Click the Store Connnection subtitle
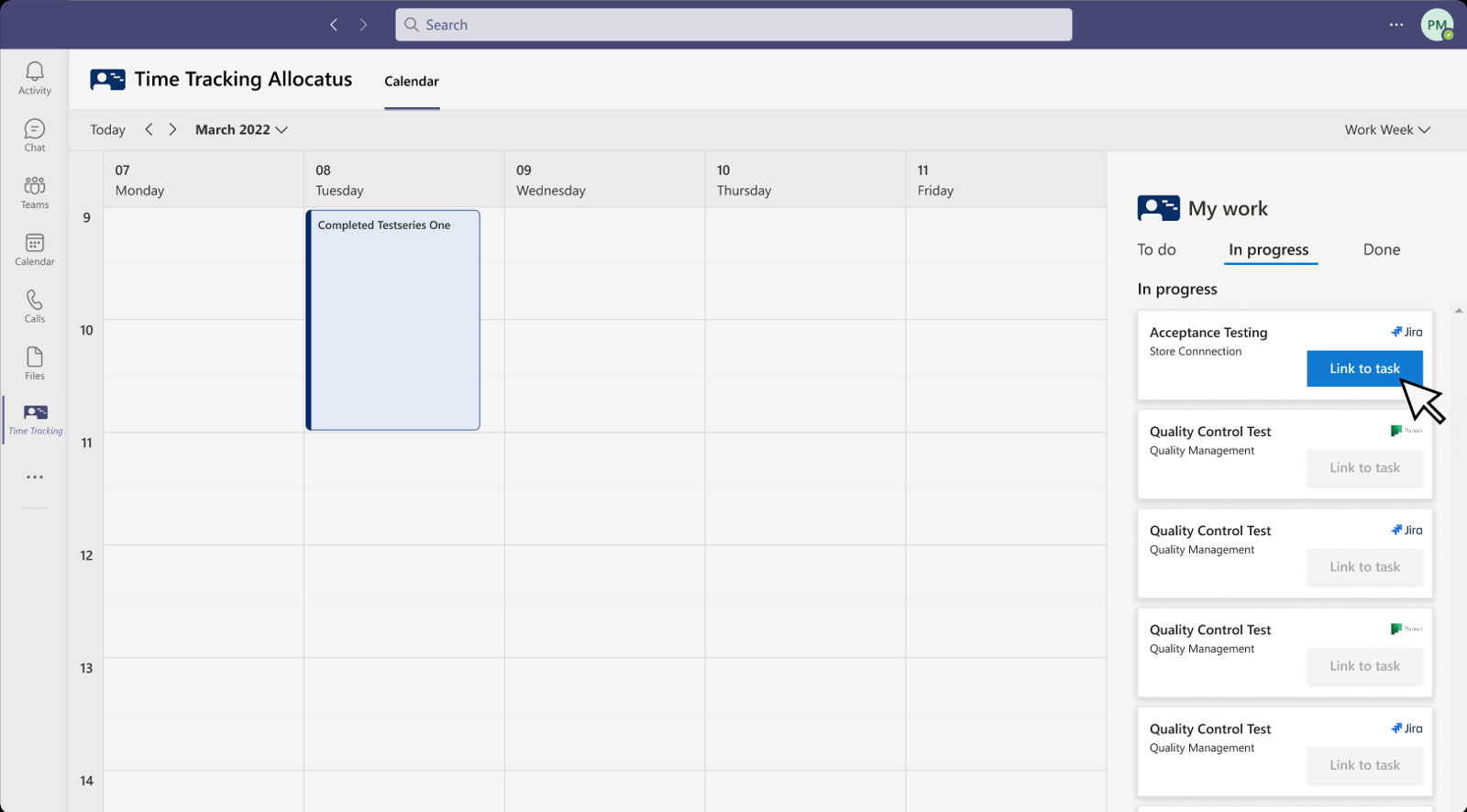Viewport: 1467px width, 812px height. [1196, 351]
